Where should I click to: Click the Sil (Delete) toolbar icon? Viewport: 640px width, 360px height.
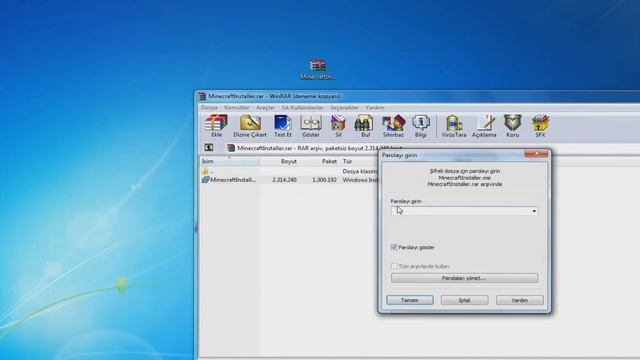(338, 126)
